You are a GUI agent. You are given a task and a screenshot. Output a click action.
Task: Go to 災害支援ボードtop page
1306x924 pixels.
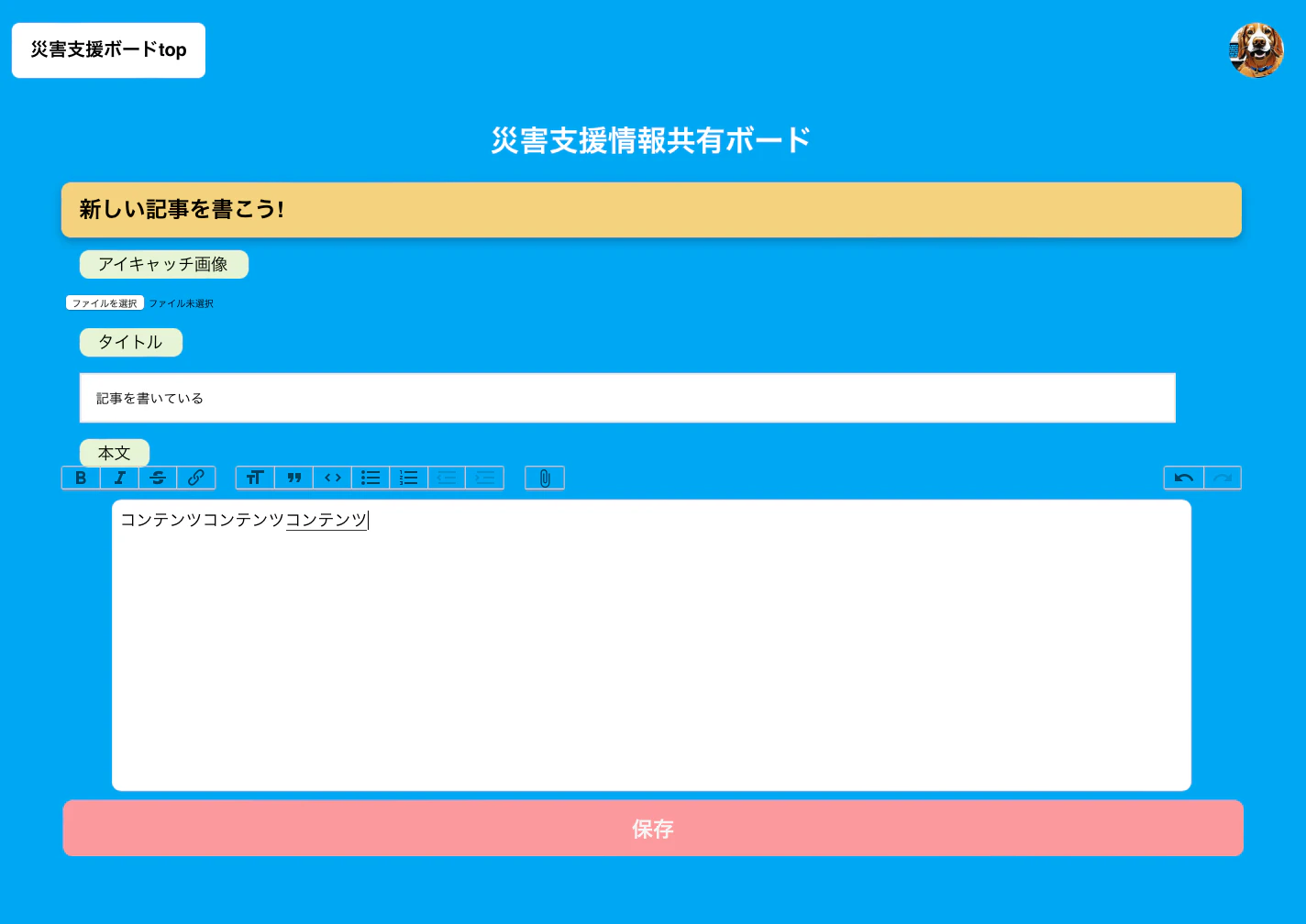108,50
